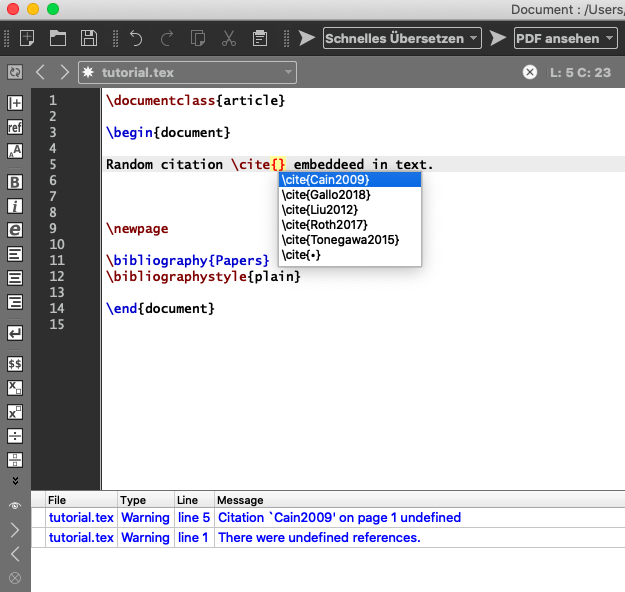Insert a subscript with the x subscript icon

point(15,388)
